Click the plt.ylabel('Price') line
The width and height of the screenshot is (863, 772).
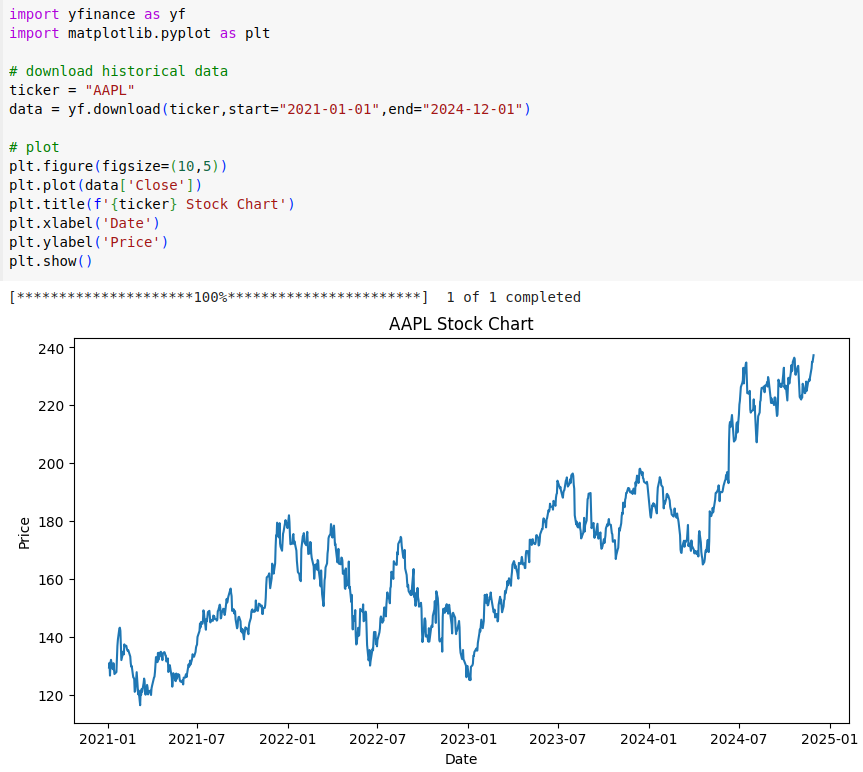coord(89,242)
